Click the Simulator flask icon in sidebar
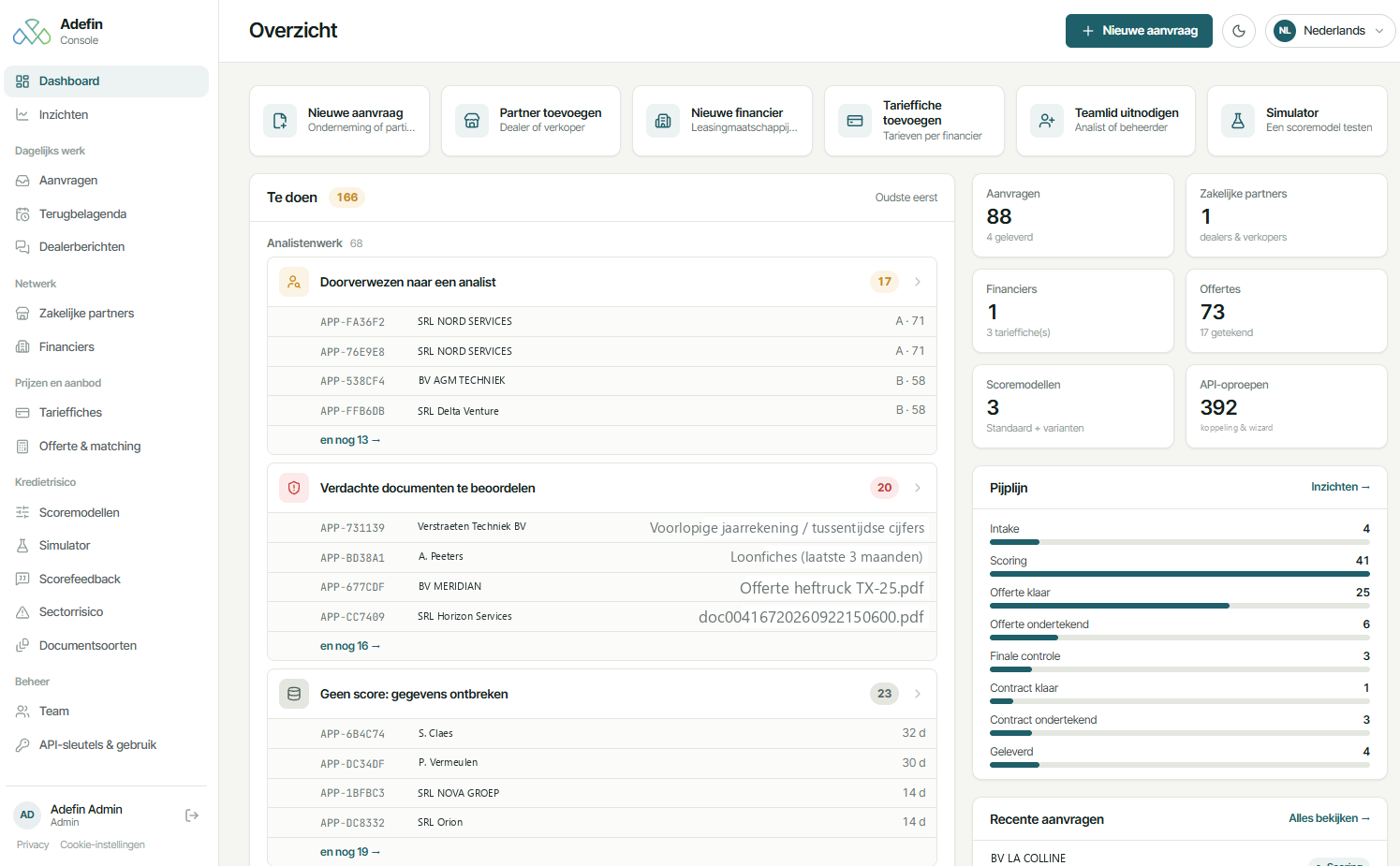Viewport: 1400px width, 866px height. click(22, 546)
